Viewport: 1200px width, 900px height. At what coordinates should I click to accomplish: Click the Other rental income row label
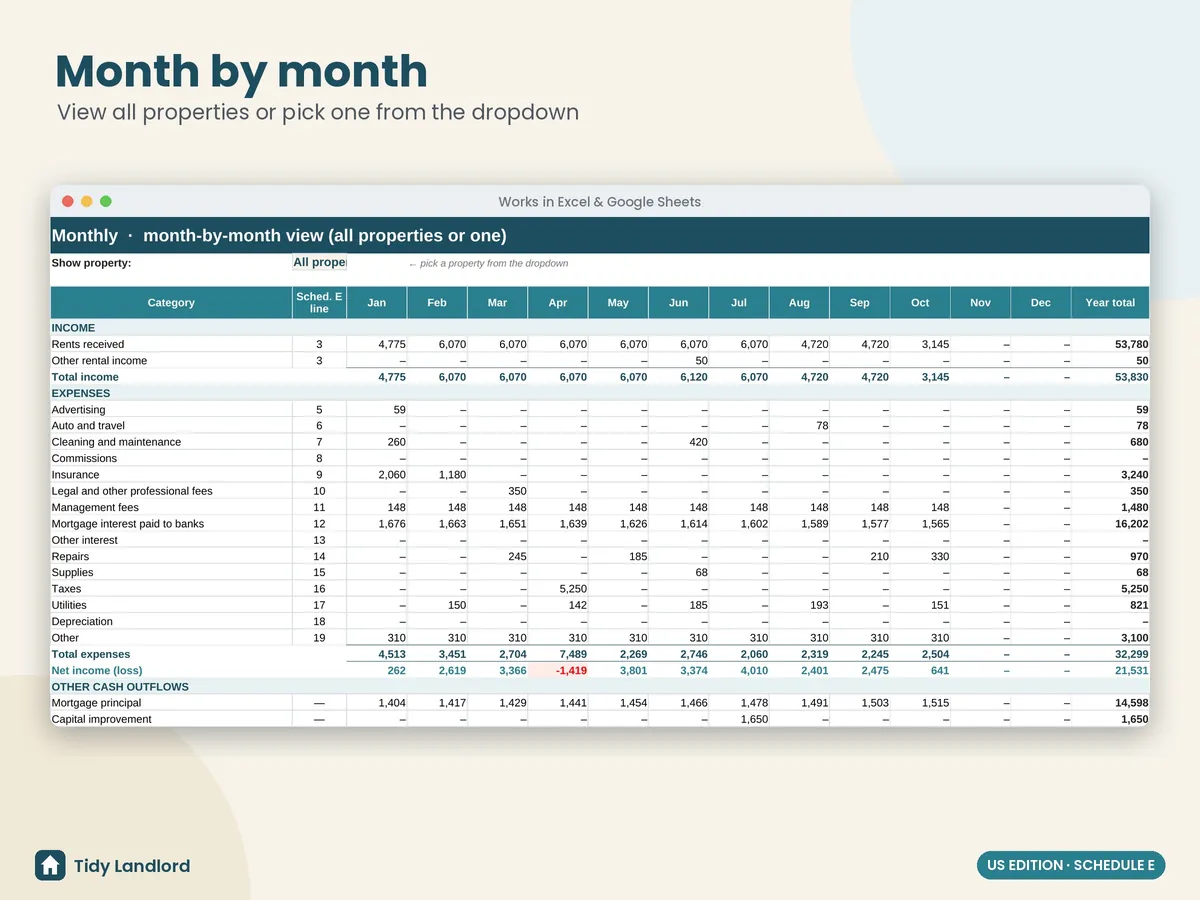(x=99, y=360)
